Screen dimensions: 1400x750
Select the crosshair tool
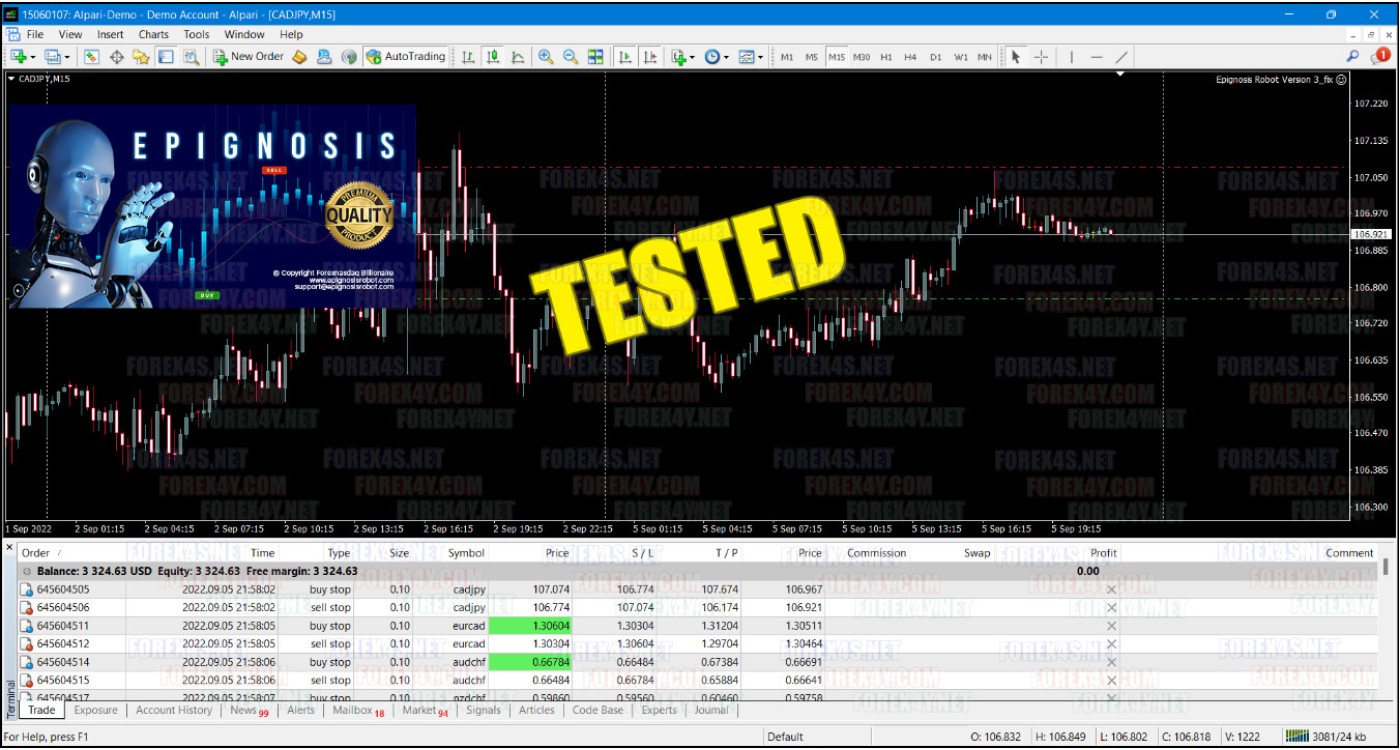coord(1040,57)
